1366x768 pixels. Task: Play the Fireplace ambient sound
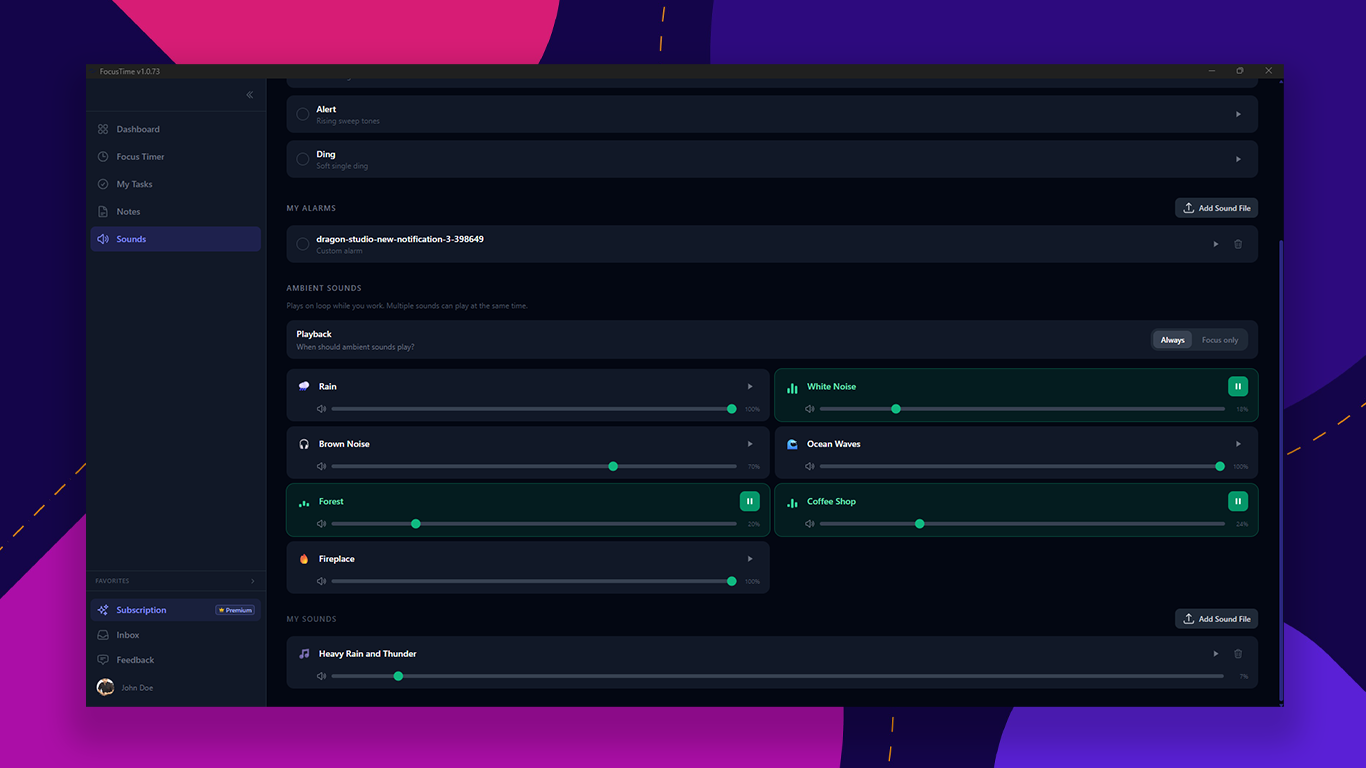coord(750,559)
